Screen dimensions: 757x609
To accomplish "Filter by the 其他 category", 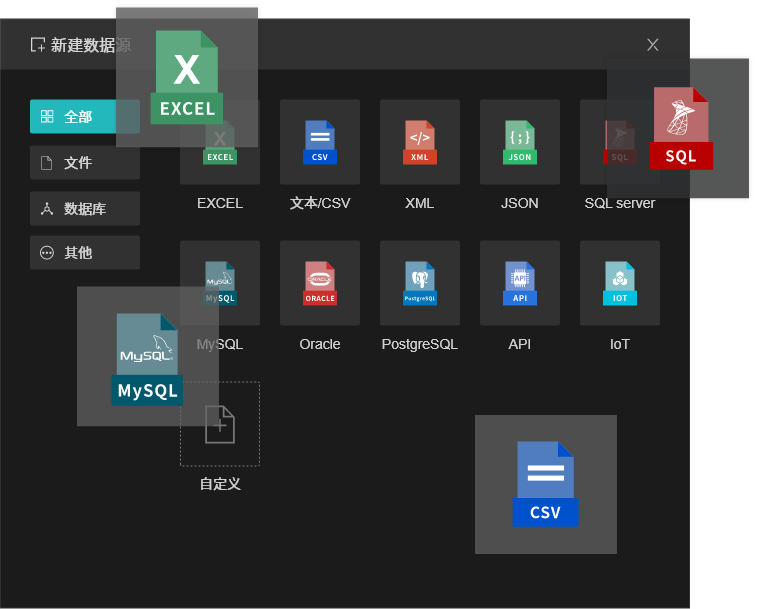I will point(85,253).
